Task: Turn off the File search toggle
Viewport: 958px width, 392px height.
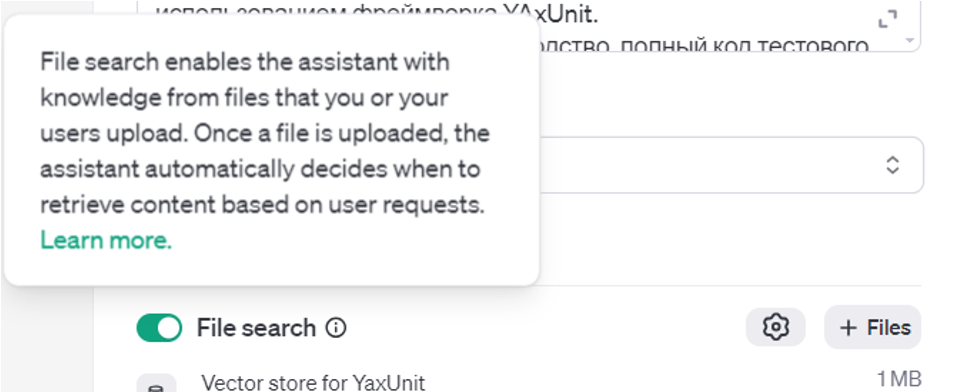Action: click(159, 328)
